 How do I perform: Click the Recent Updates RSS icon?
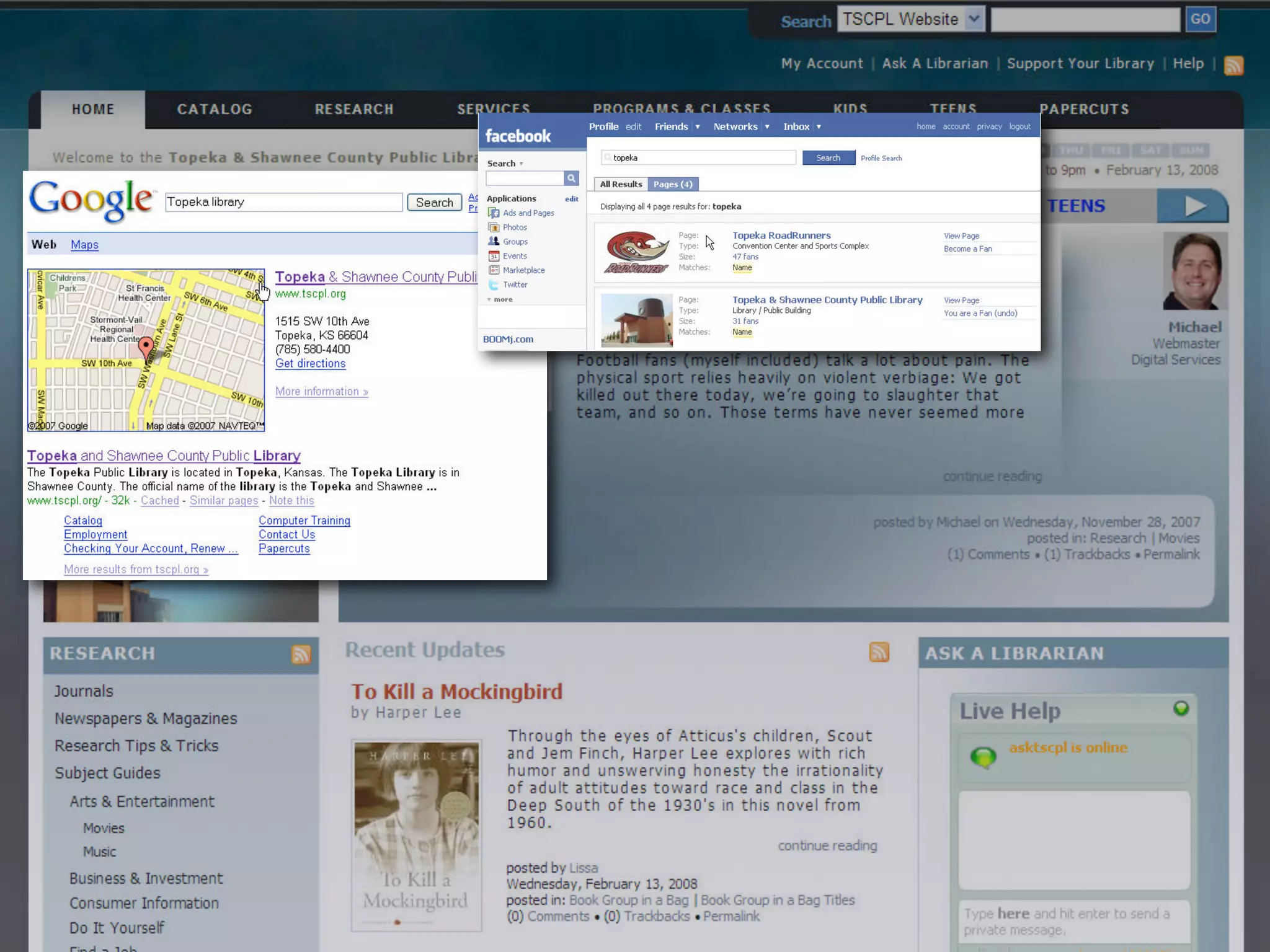coord(879,651)
